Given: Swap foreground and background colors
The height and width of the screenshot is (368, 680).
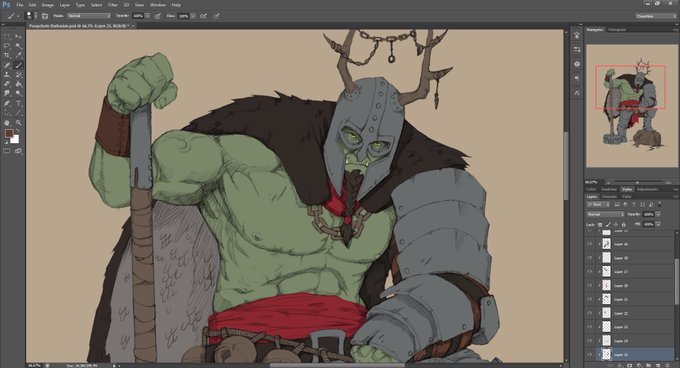Looking at the screenshot, I should tap(17, 130).
